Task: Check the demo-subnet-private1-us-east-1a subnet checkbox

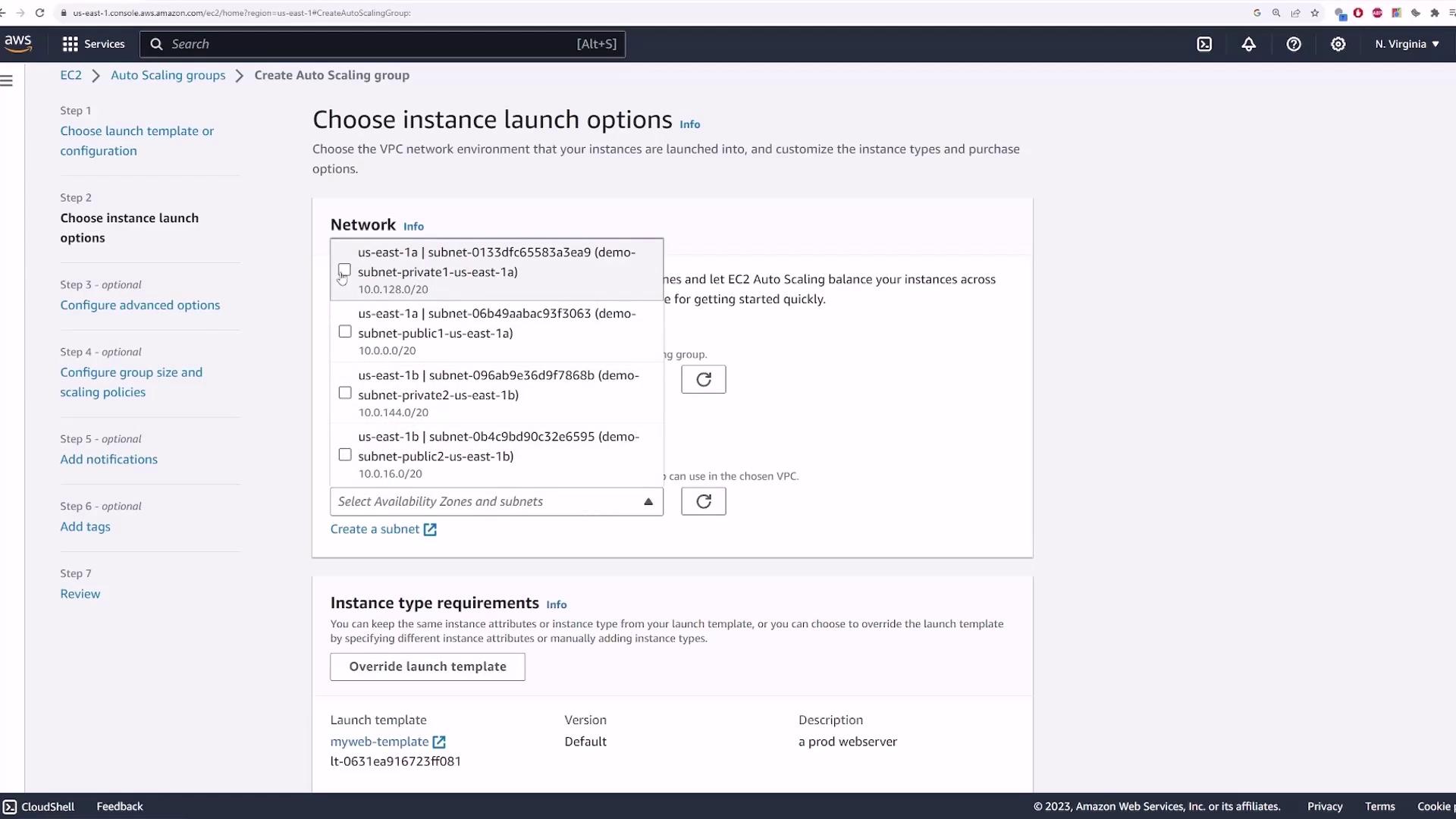Action: coord(345,269)
